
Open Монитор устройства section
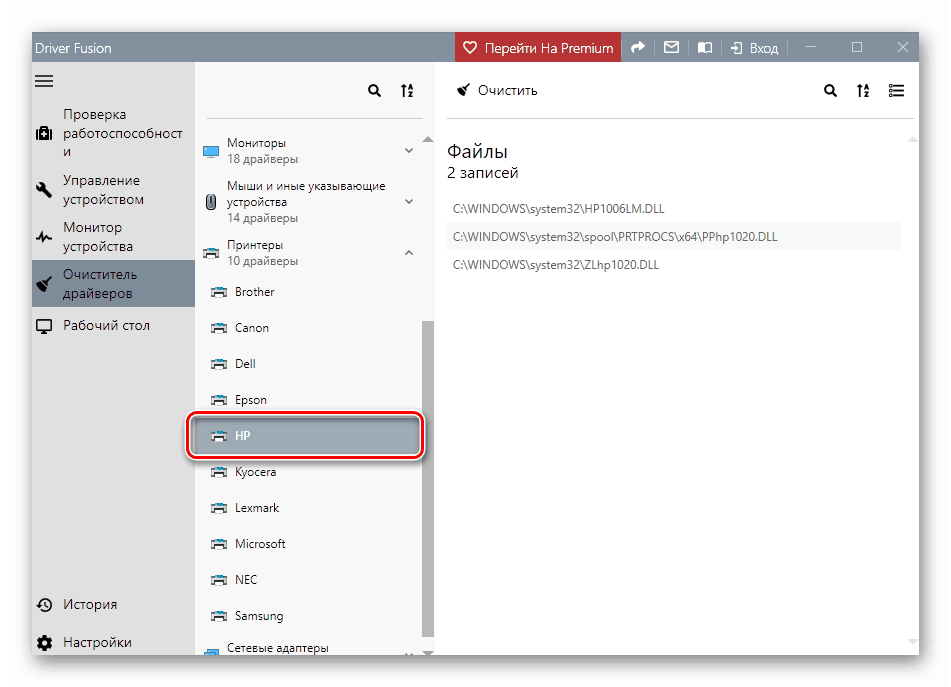coord(113,236)
